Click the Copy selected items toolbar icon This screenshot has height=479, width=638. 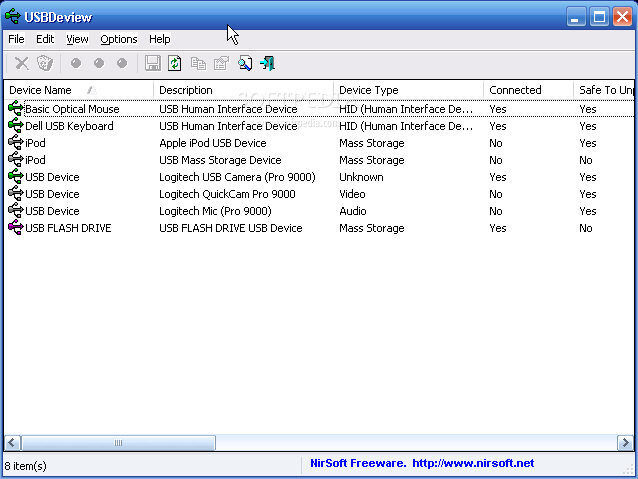(x=198, y=63)
